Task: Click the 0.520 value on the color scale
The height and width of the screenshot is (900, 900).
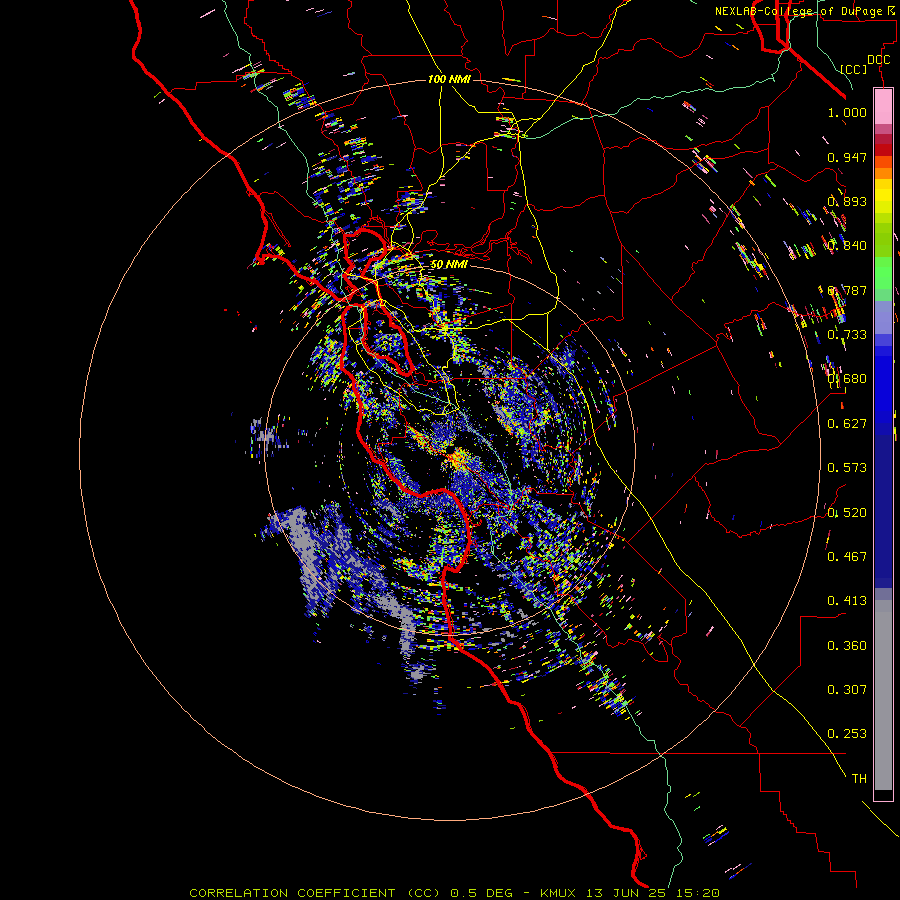Action: tap(847, 512)
